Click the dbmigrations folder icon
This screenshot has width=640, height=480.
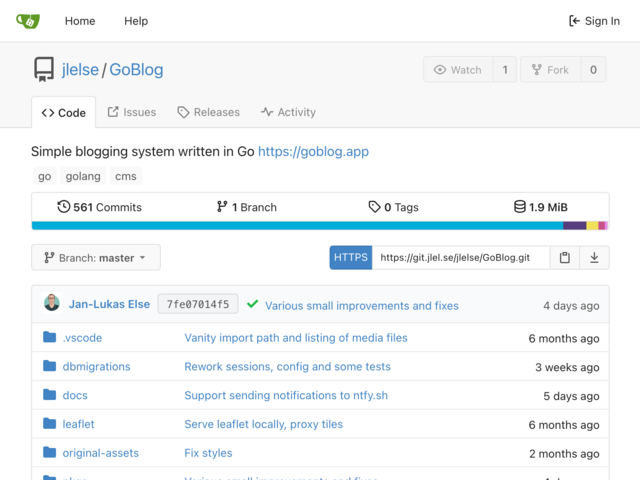click(50, 366)
